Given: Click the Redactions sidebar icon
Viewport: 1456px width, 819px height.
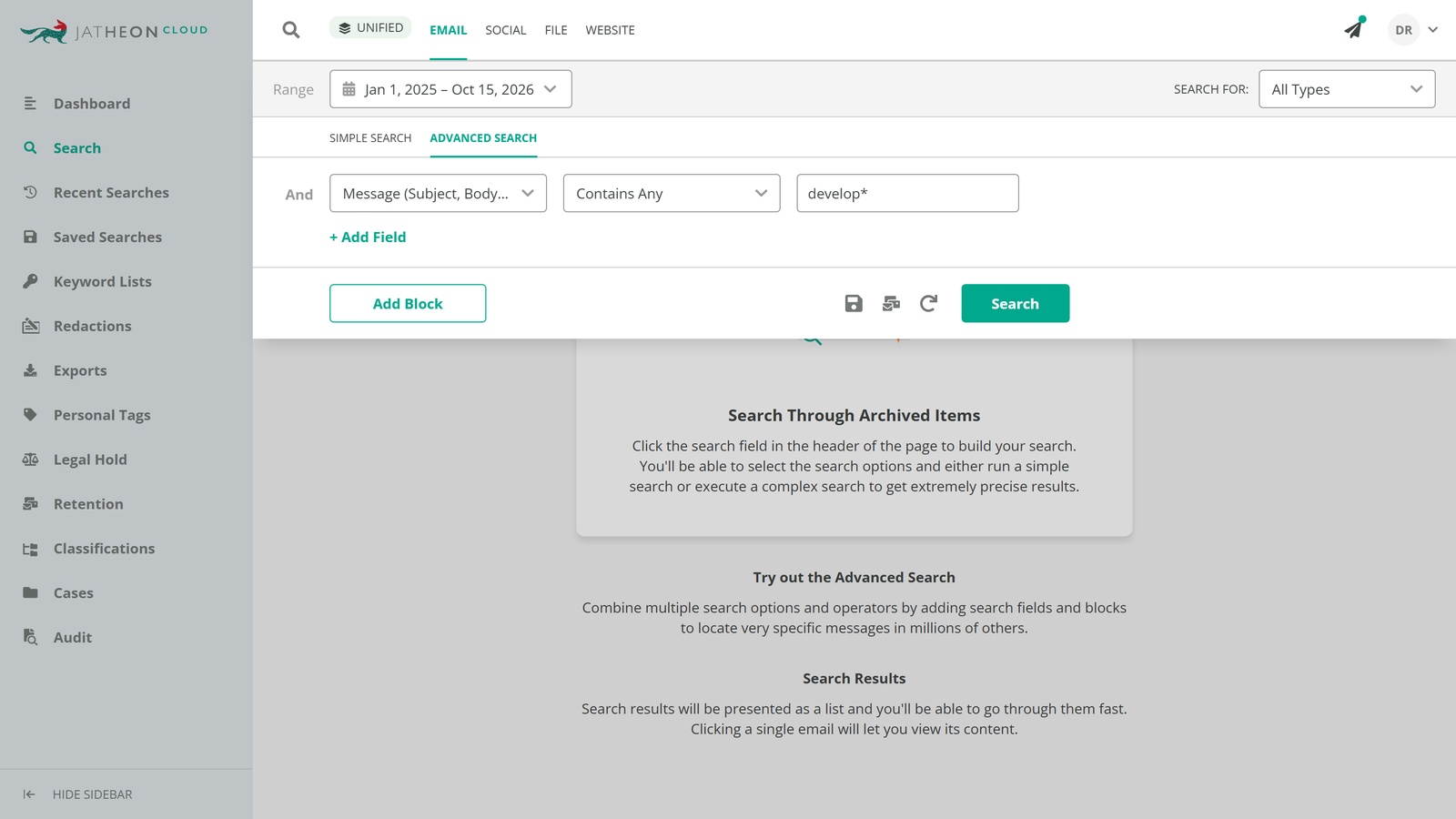Looking at the screenshot, I should coord(30,326).
